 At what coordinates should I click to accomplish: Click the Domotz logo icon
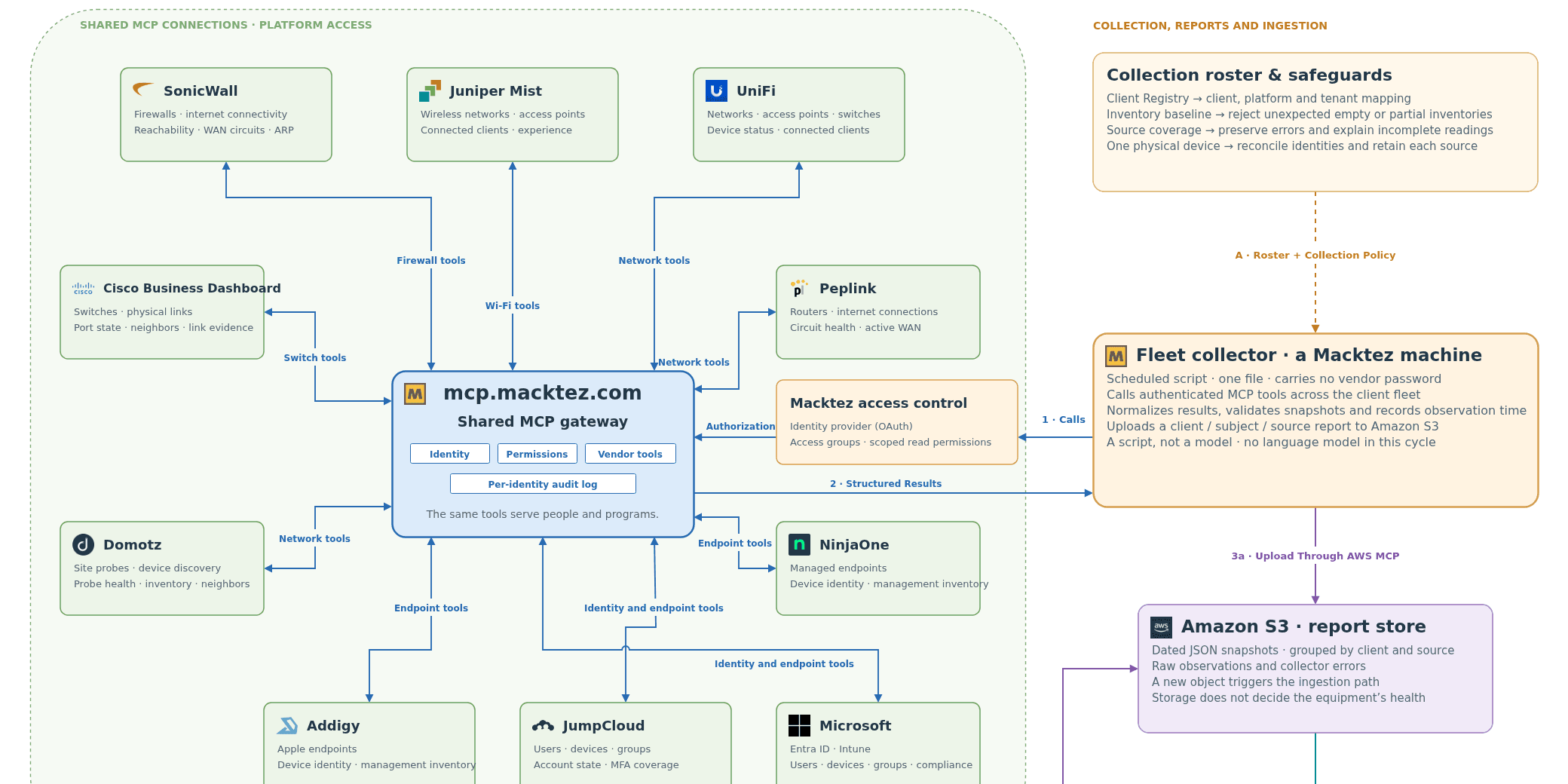click(83, 544)
